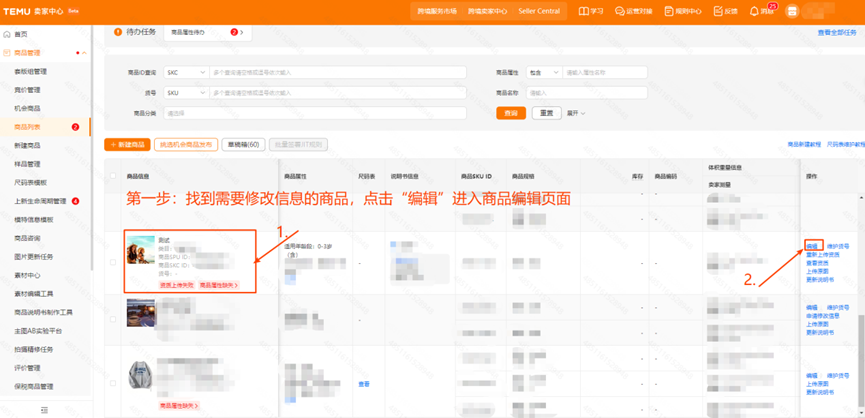This screenshot has width=865, height=418.
Task: Click the 运营对接 chat icon
Action: (x=620, y=11)
